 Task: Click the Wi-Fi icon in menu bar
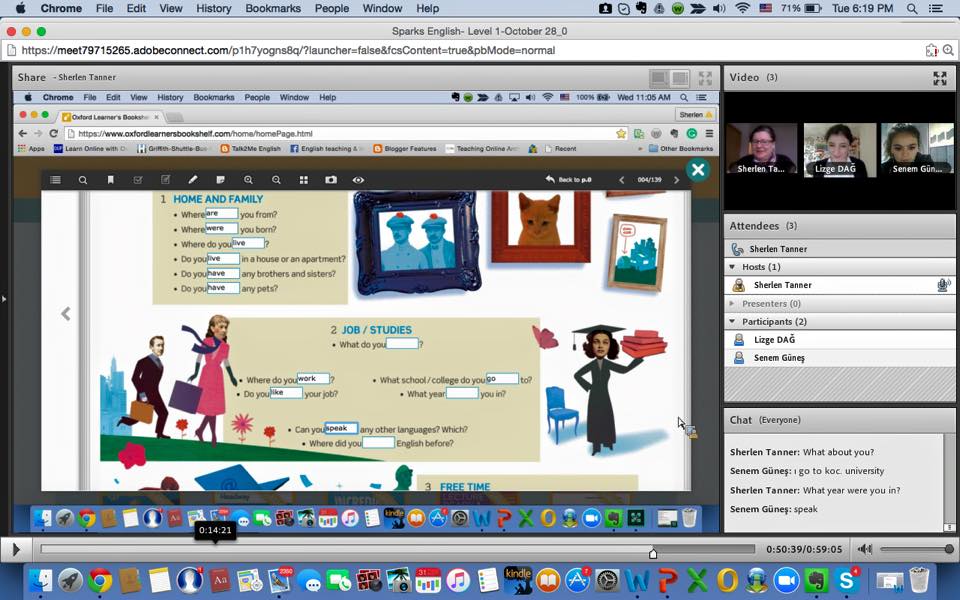(743, 9)
